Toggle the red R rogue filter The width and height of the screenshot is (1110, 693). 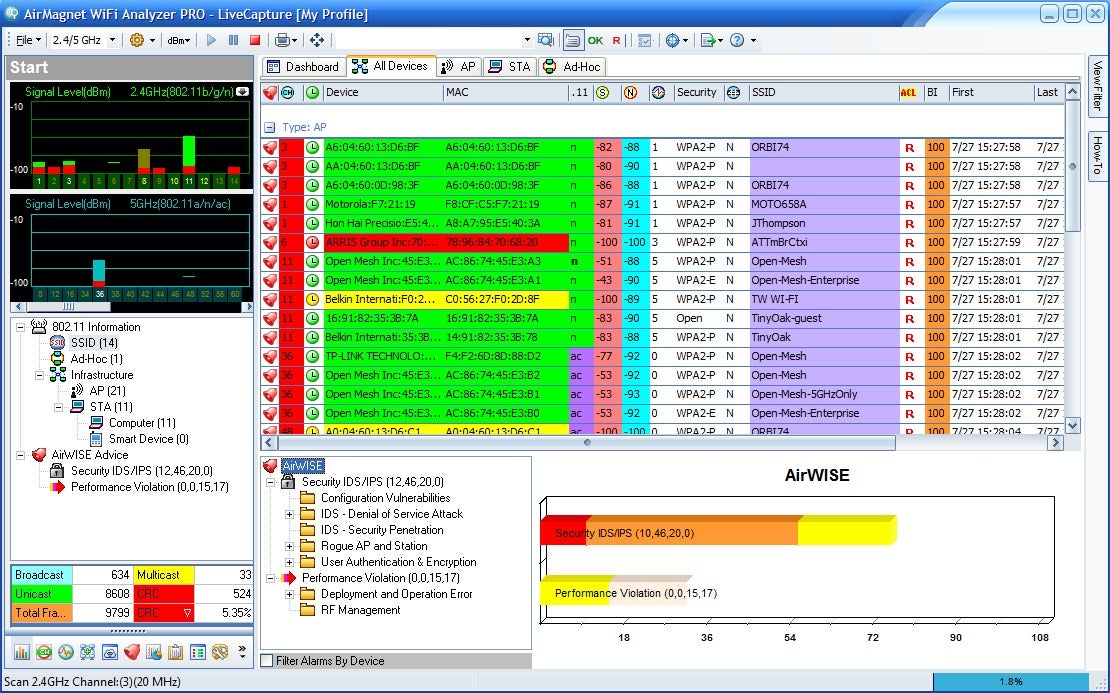click(x=616, y=40)
